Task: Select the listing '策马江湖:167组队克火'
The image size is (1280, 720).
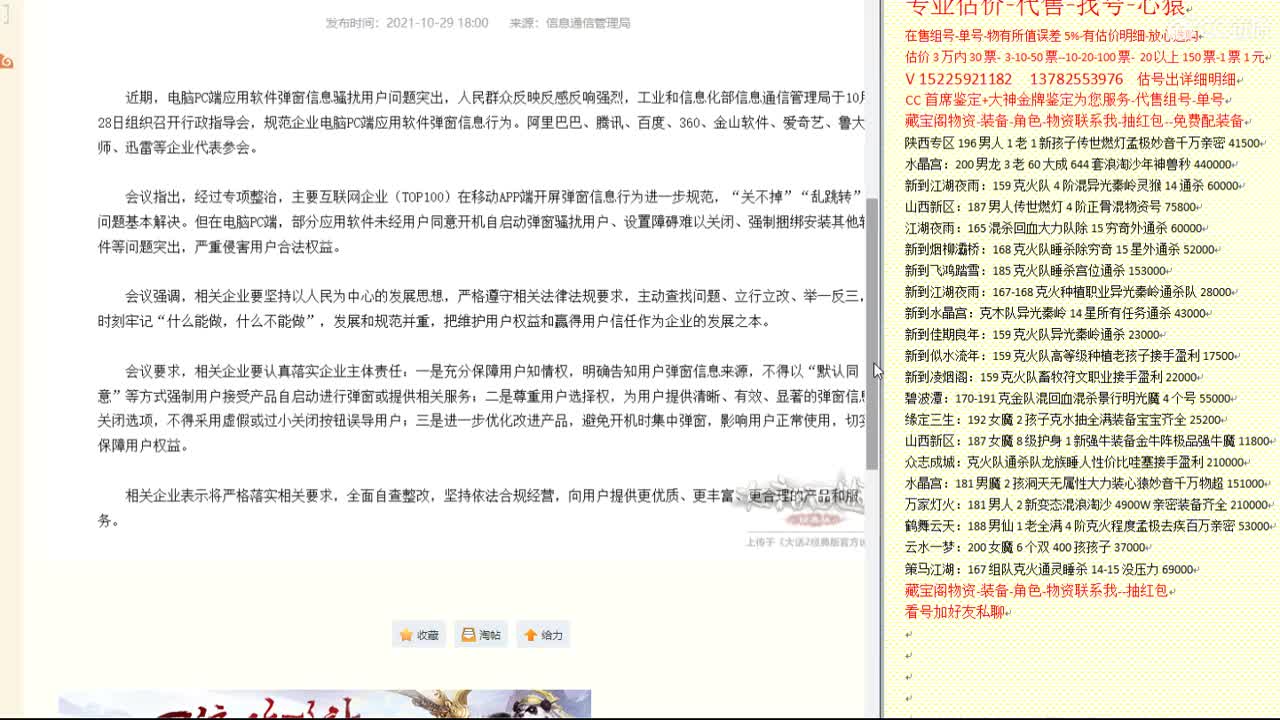Action: click(1051, 569)
